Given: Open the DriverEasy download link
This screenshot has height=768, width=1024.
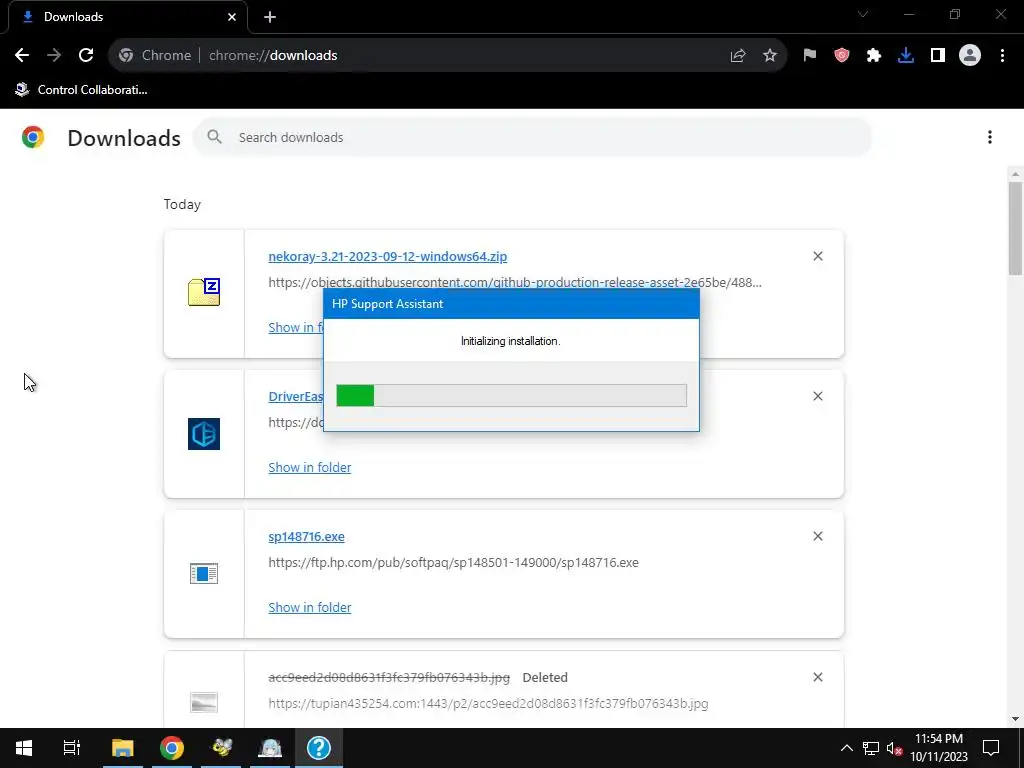Looking at the screenshot, I should (296, 396).
